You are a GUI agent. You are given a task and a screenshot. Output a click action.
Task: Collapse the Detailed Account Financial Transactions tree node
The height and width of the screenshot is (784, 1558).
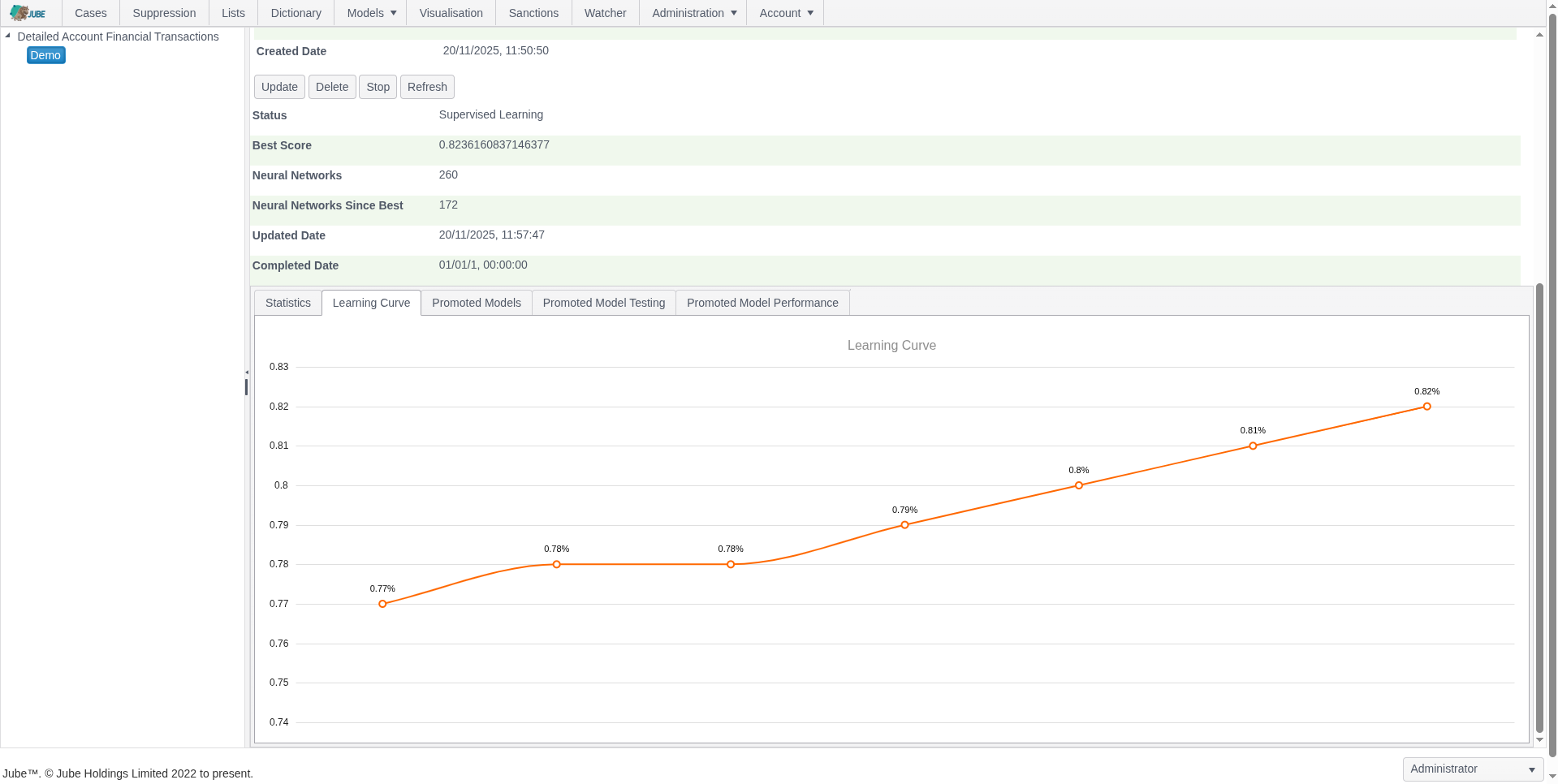click(x=8, y=36)
